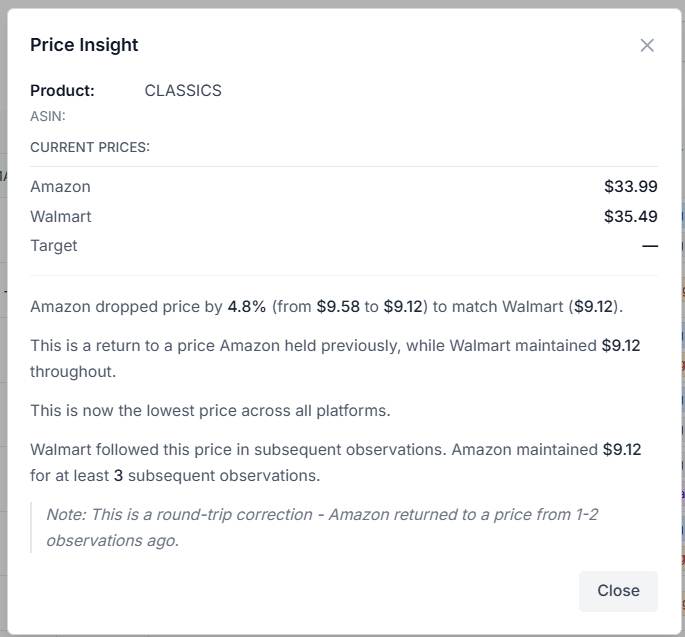
Task: Click the Price Insight dialog title
Action: coord(84,45)
